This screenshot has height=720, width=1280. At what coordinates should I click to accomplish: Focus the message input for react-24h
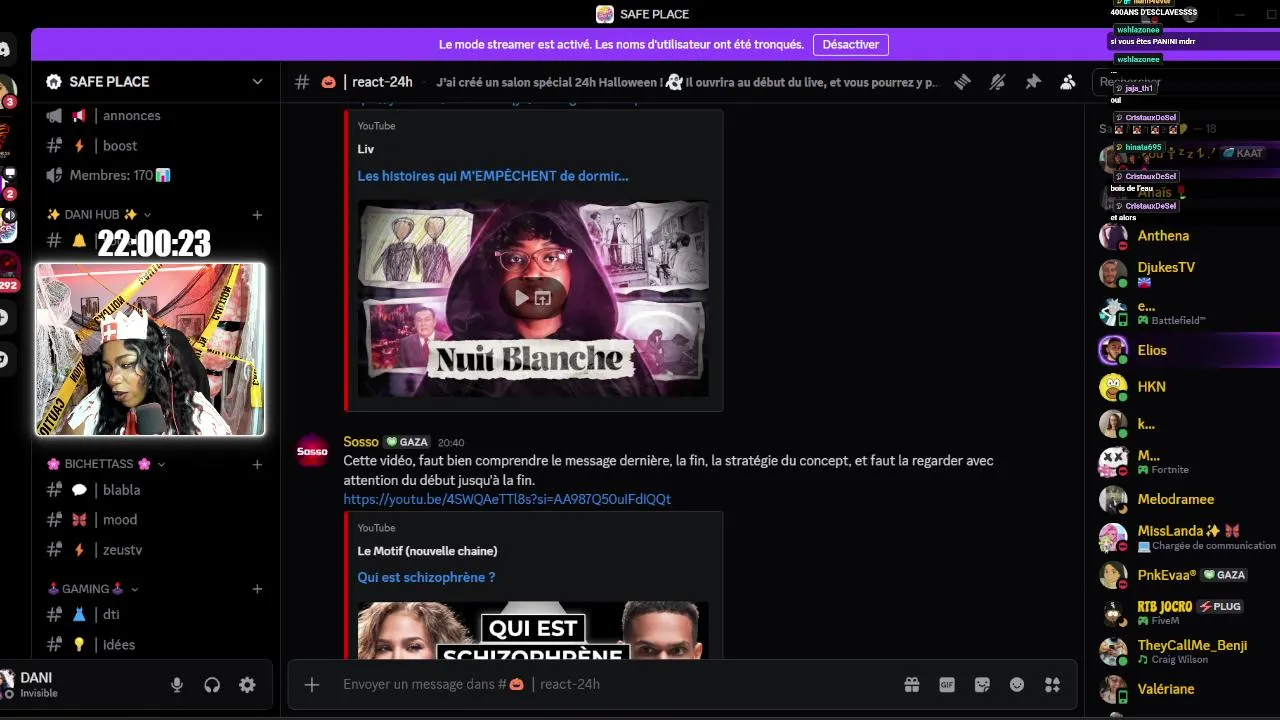point(620,685)
